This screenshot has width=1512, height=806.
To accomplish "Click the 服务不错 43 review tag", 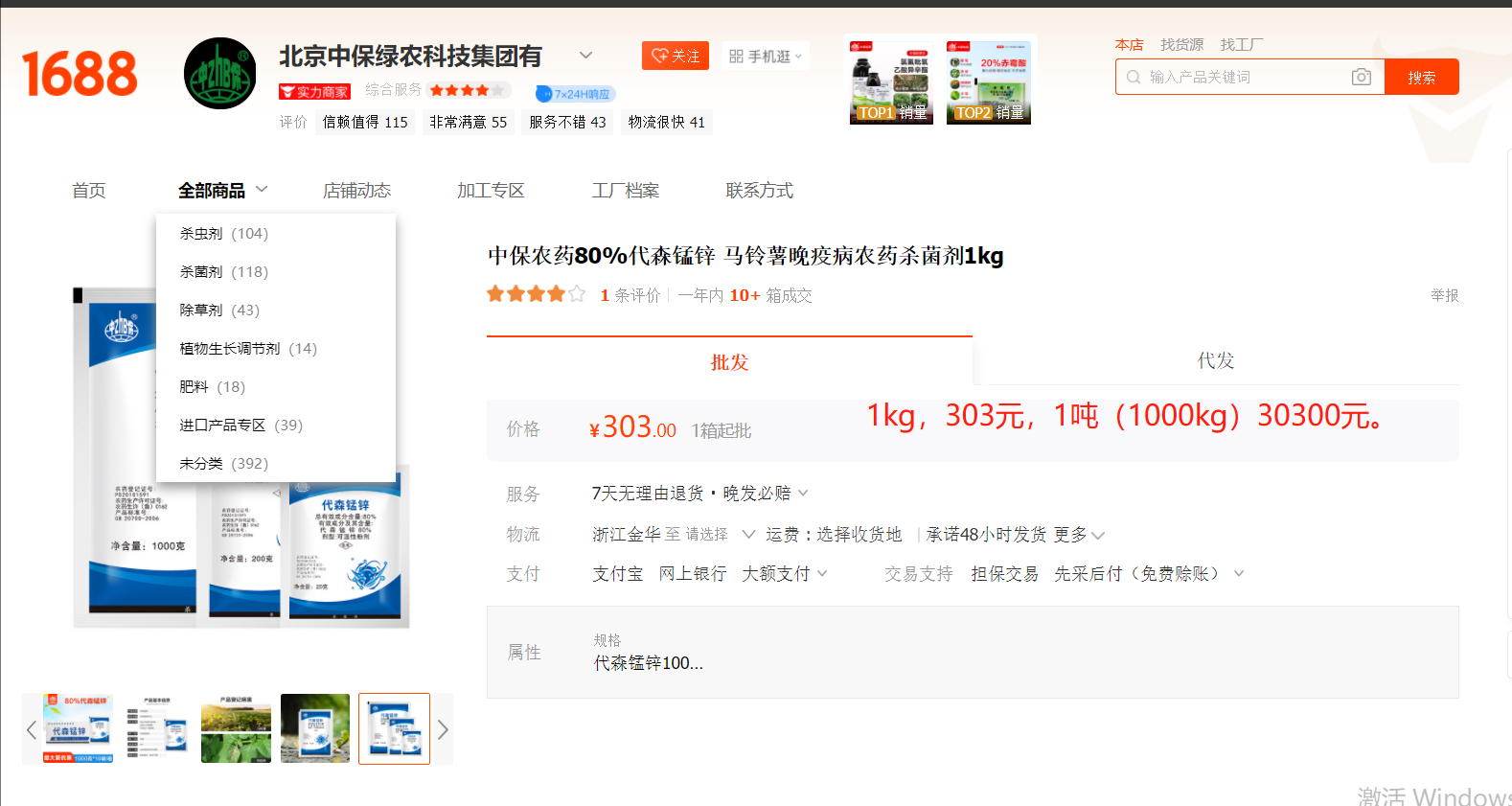I will [x=567, y=122].
